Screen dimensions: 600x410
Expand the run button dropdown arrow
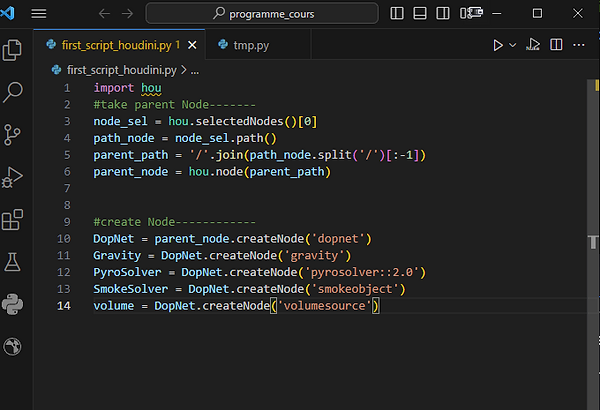[513, 45]
